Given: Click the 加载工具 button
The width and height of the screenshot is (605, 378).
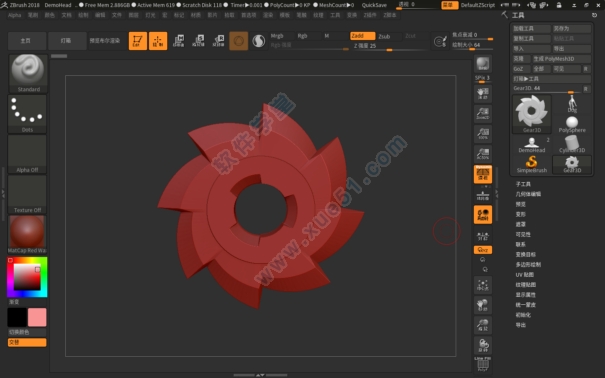Looking at the screenshot, I should tap(531, 29).
